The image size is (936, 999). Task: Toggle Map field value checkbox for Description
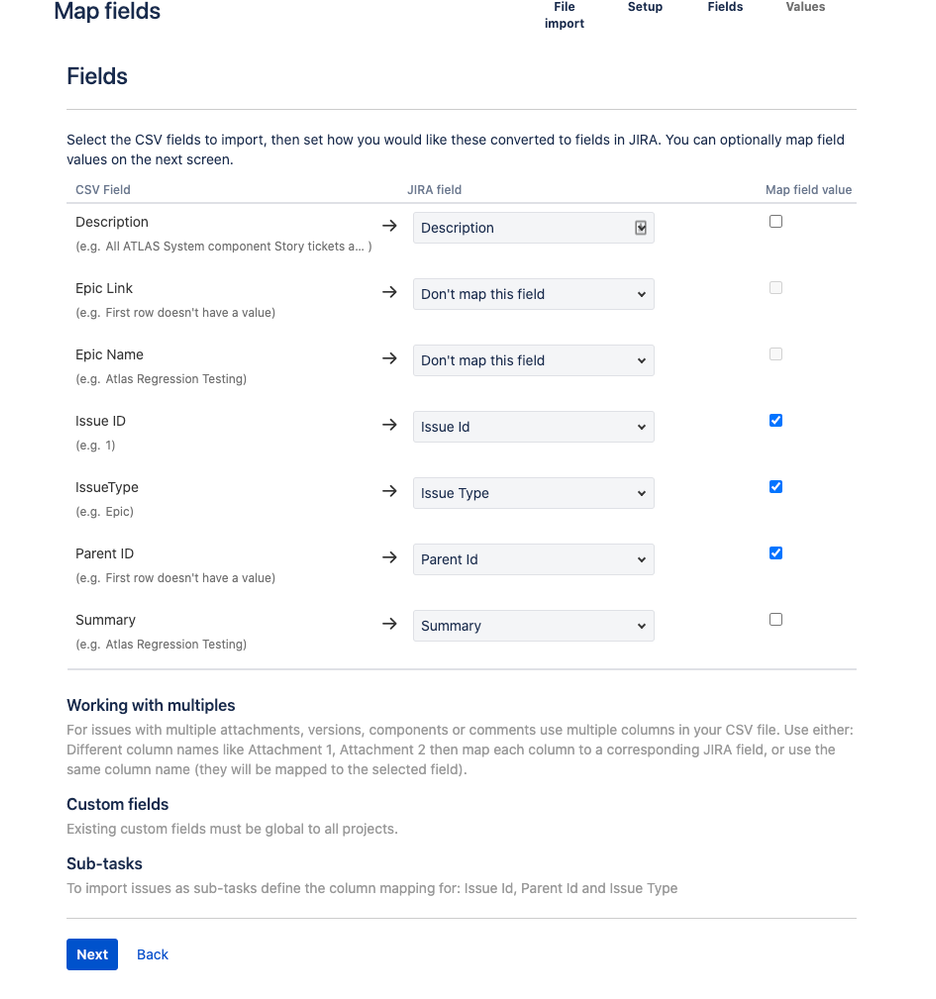point(776,222)
